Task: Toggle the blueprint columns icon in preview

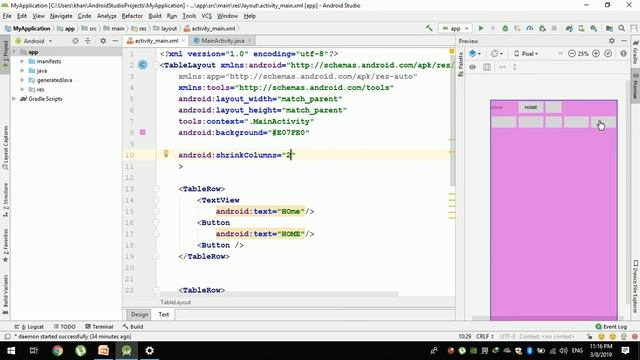Action: [x=487, y=67]
